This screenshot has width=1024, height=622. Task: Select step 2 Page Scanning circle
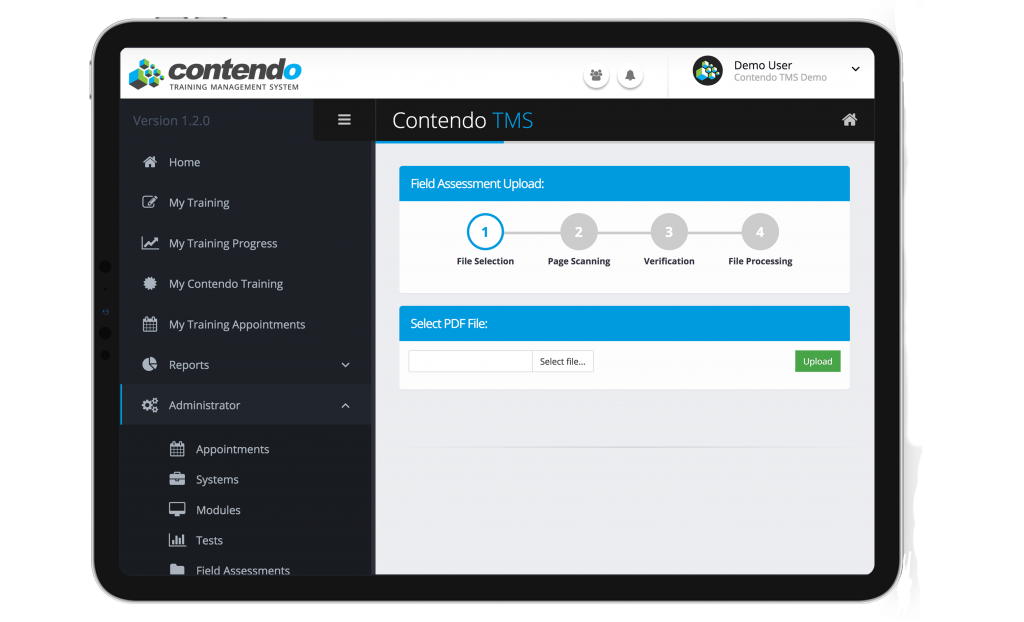tap(579, 232)
